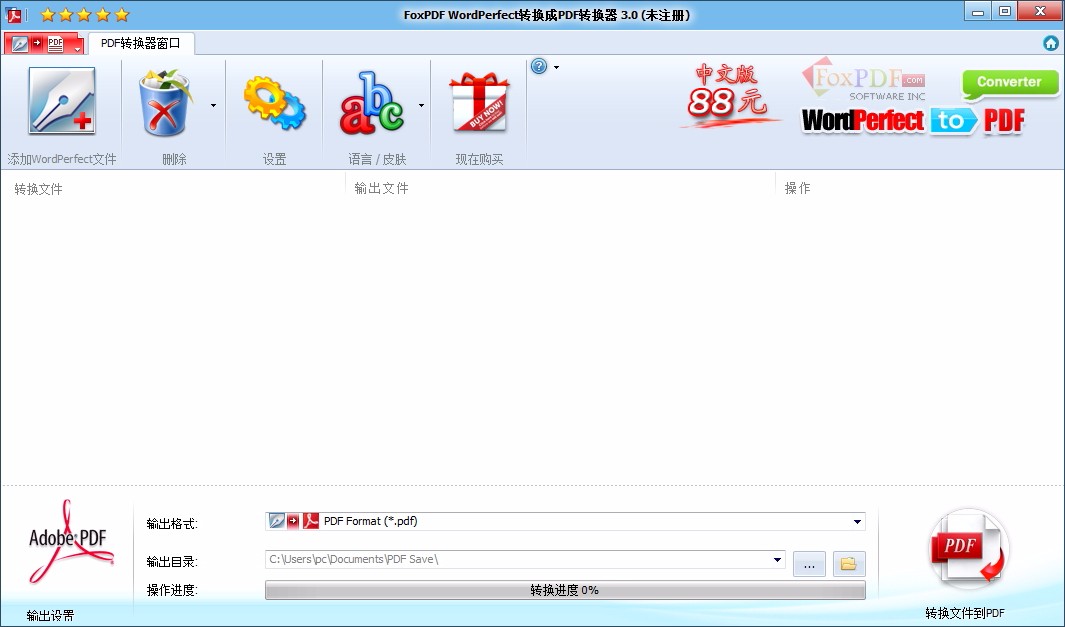Open the delete options dropdown arrow
Viewport: 1065px width, 627px height.
(213, 105)
